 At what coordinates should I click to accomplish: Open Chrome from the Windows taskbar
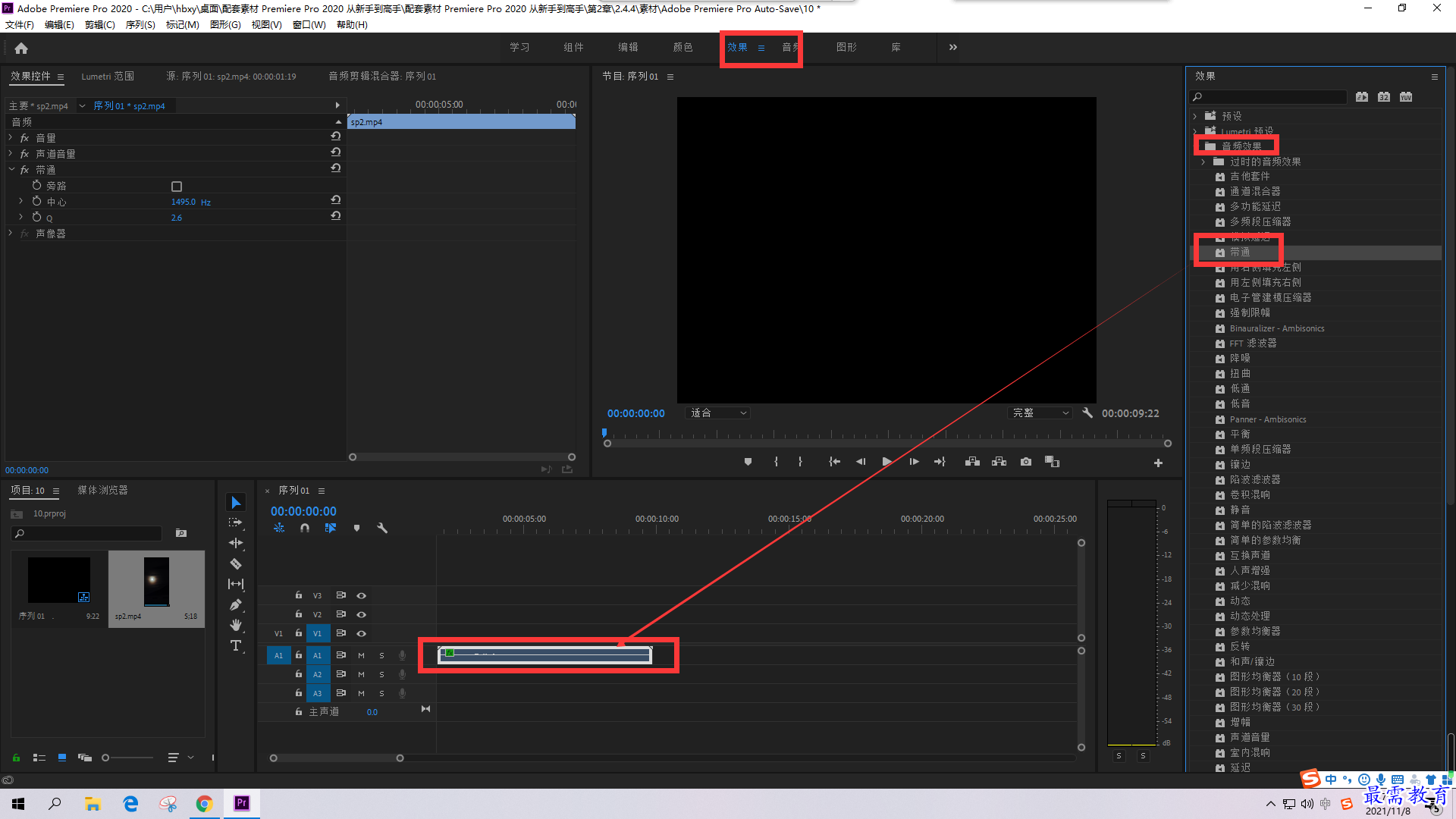coord(204,804)
